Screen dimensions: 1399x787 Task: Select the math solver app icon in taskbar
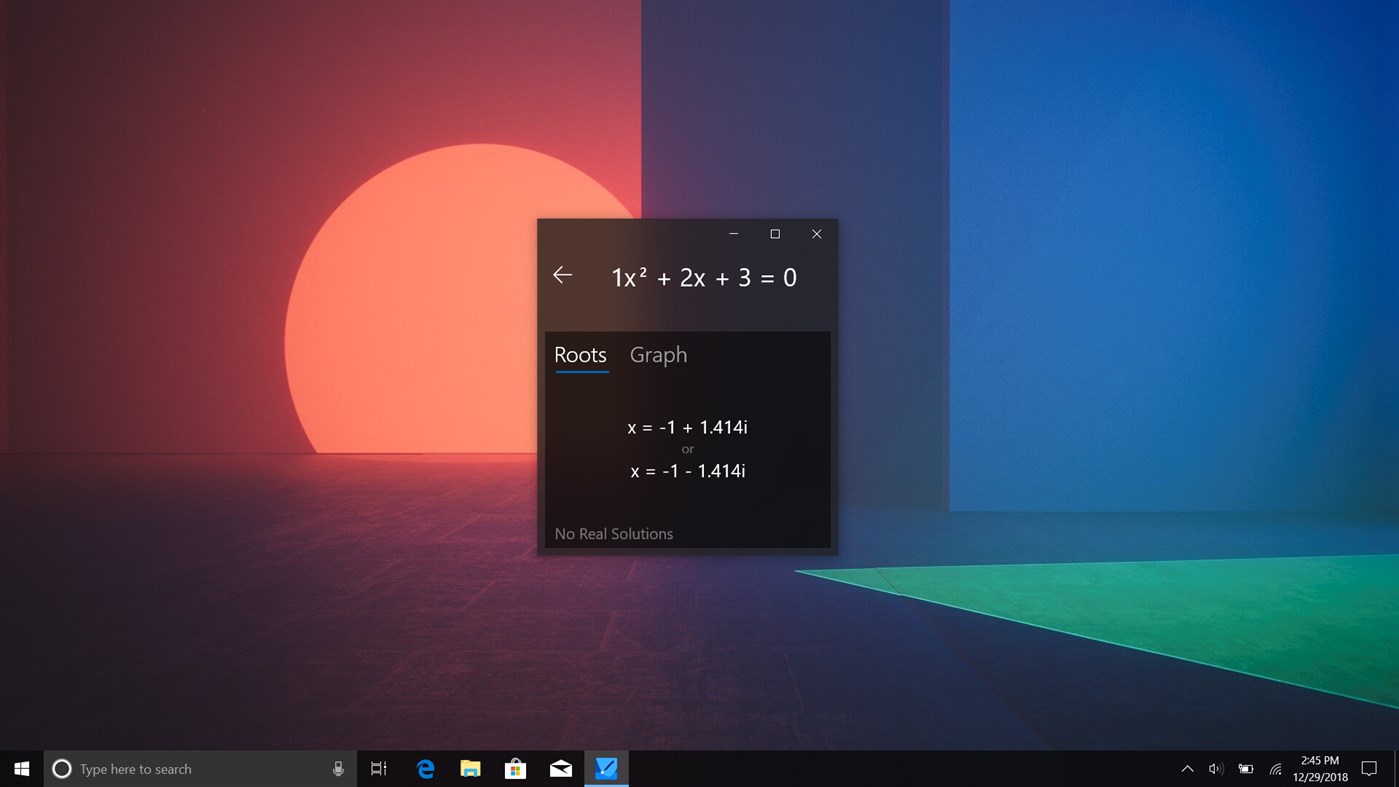tap(606, 768)
